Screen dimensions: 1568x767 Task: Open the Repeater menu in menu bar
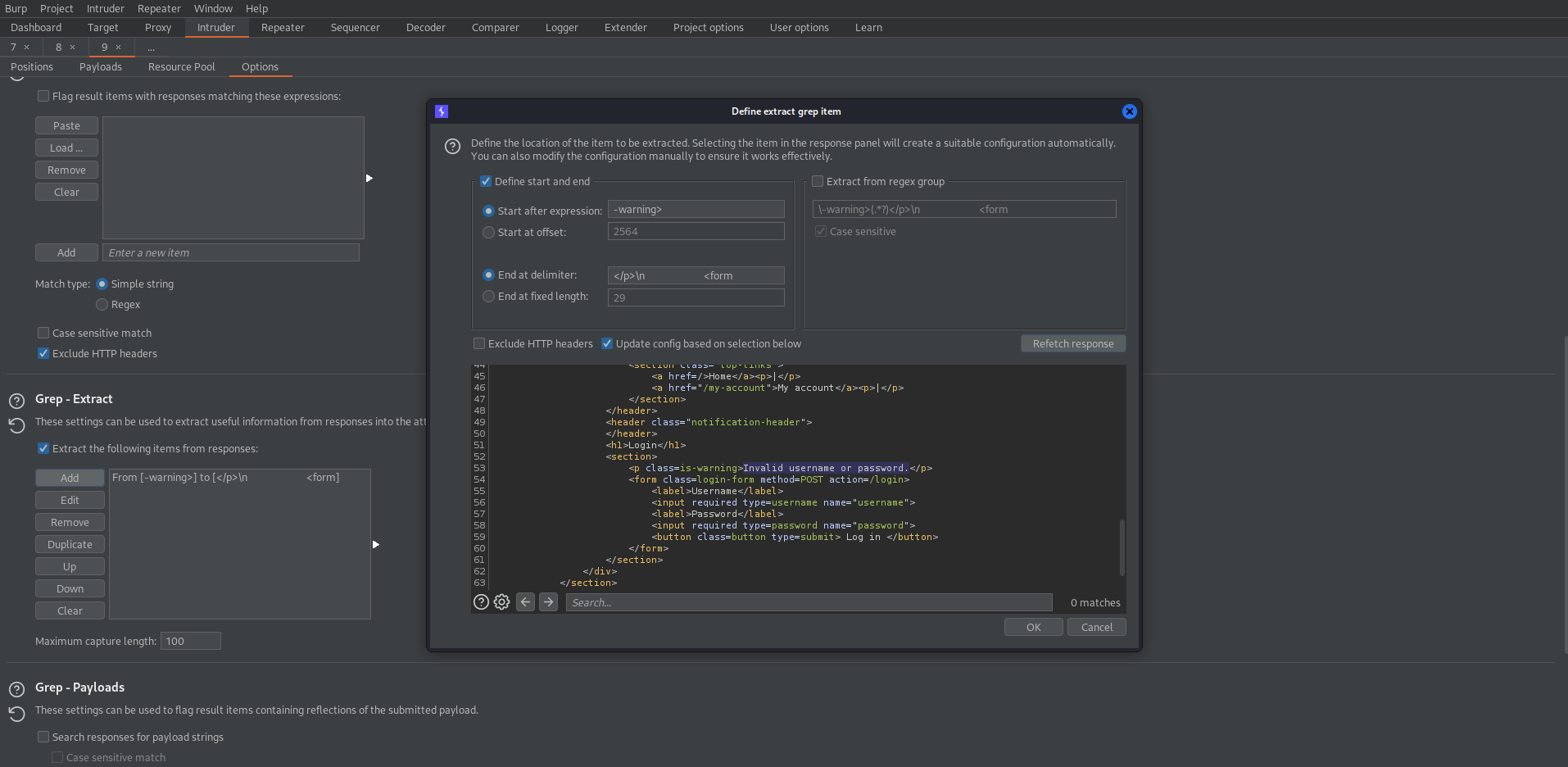(x=159, y=8)
